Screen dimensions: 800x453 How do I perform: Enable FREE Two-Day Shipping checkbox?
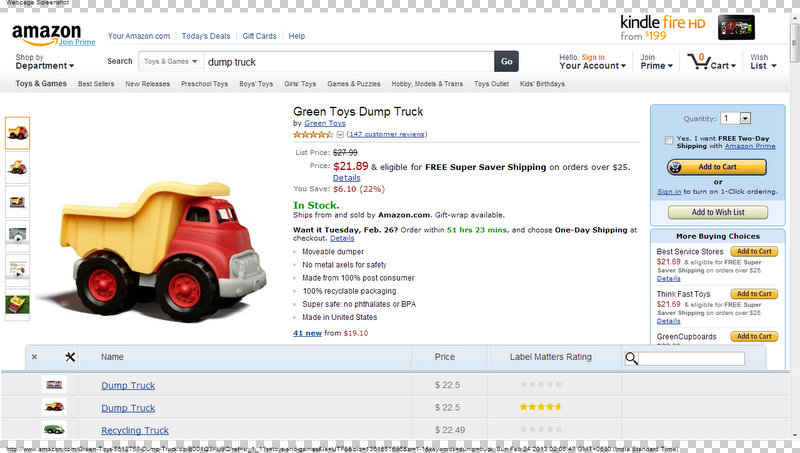click(669, 140)
